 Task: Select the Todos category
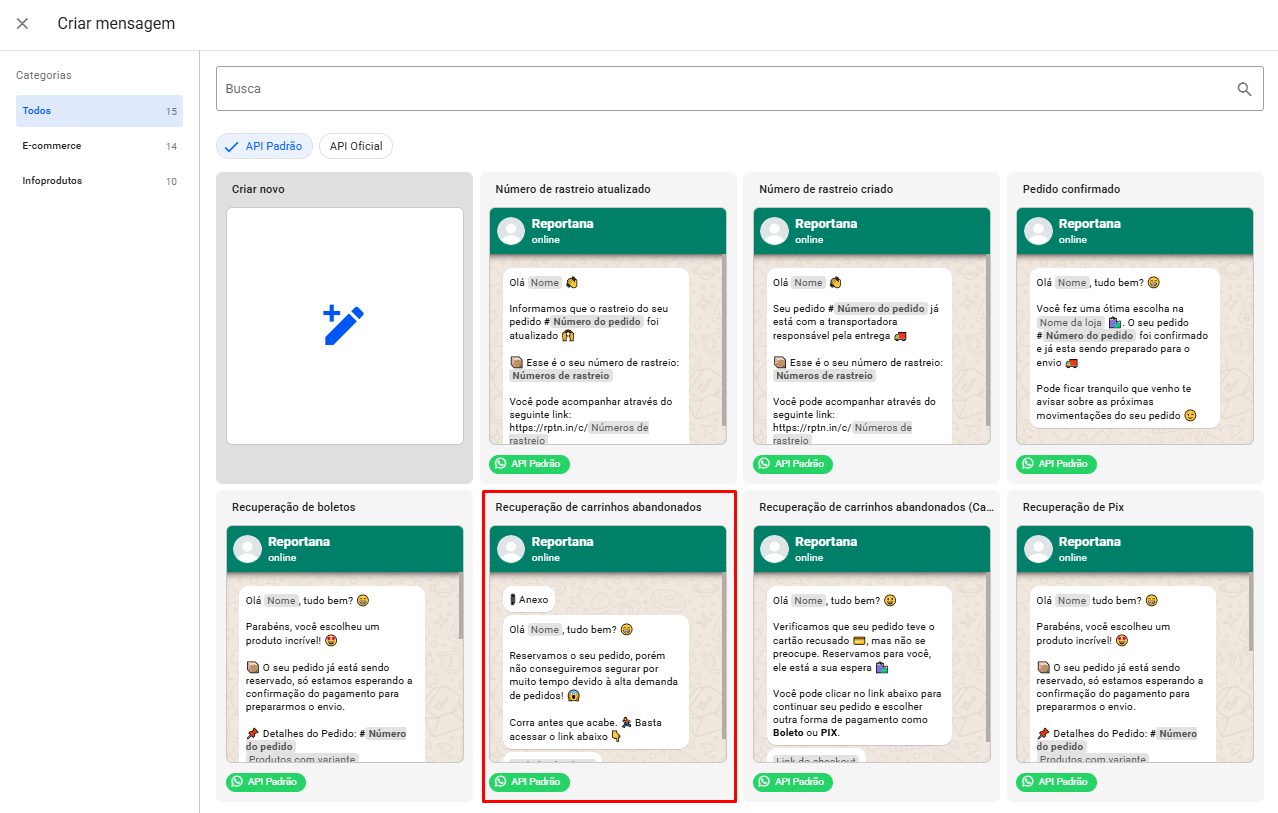(99, 111)
